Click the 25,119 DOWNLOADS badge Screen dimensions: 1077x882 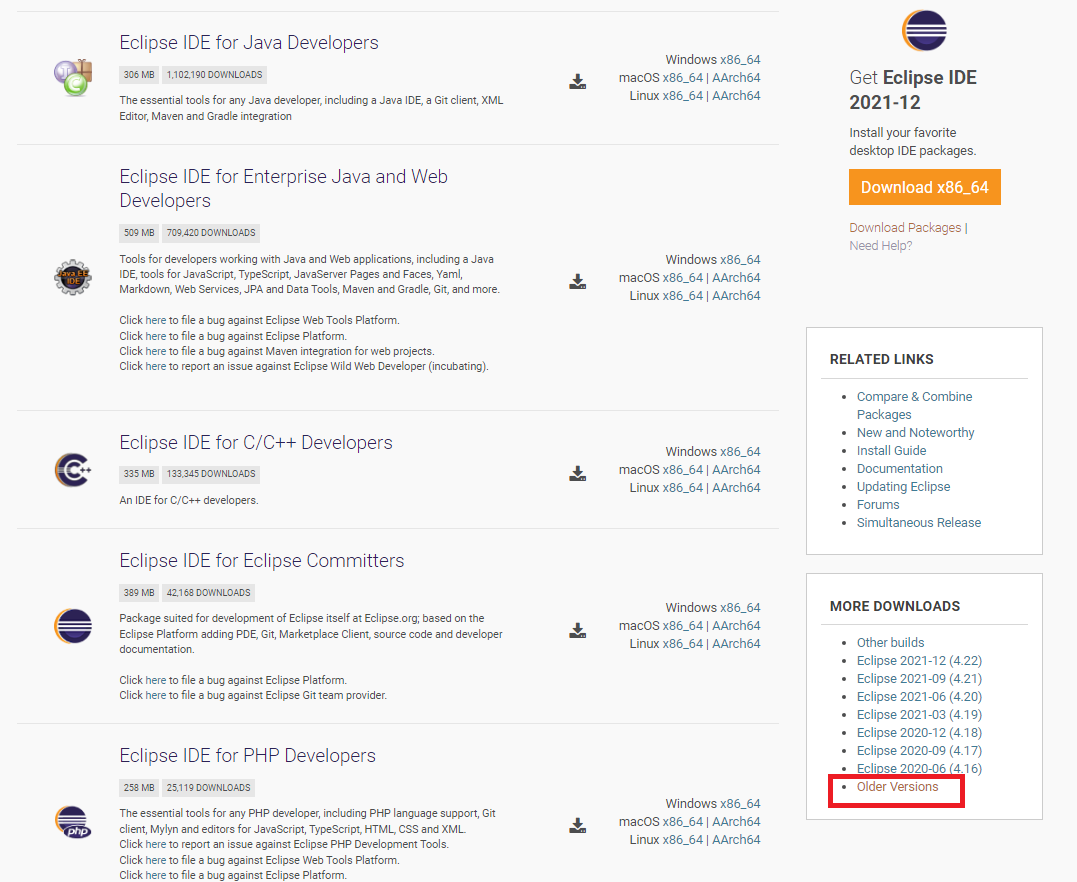(208, 788)
